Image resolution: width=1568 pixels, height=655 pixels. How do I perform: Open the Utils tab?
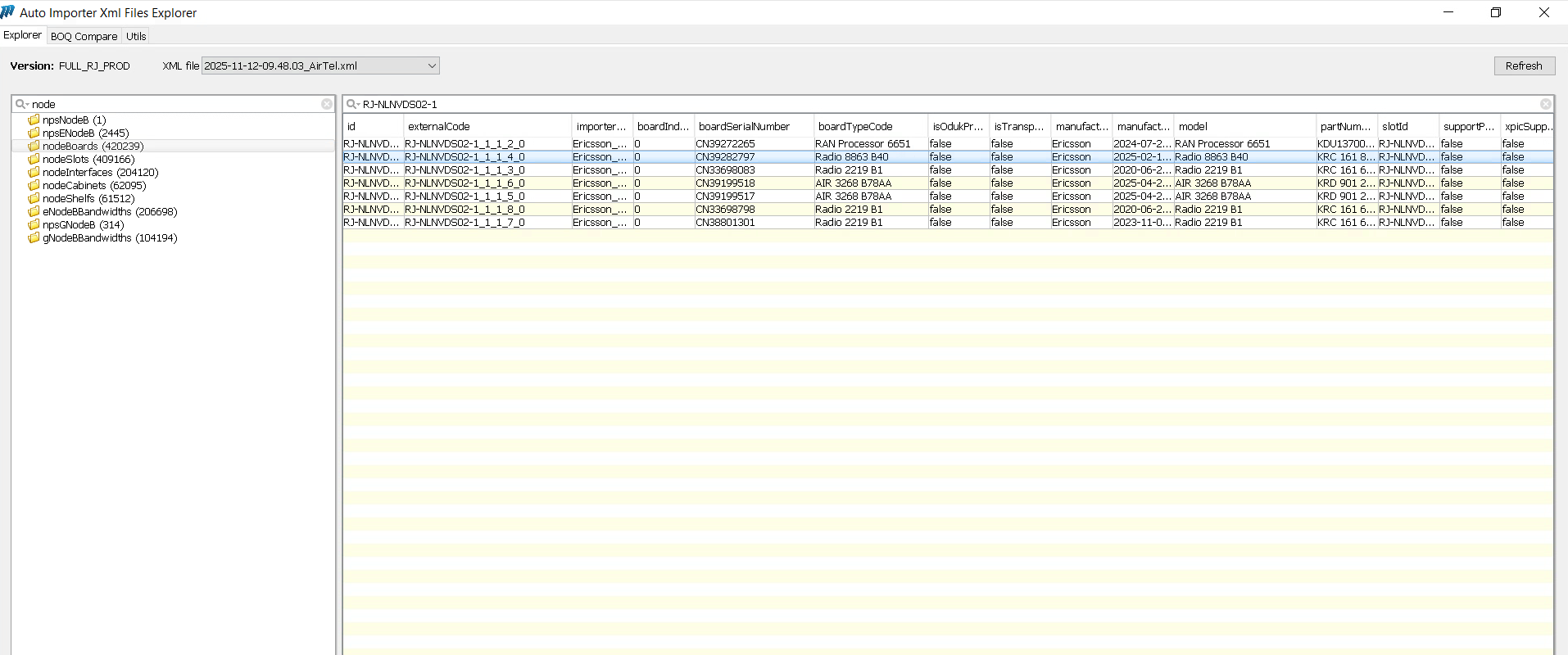(x=136, y=36)
